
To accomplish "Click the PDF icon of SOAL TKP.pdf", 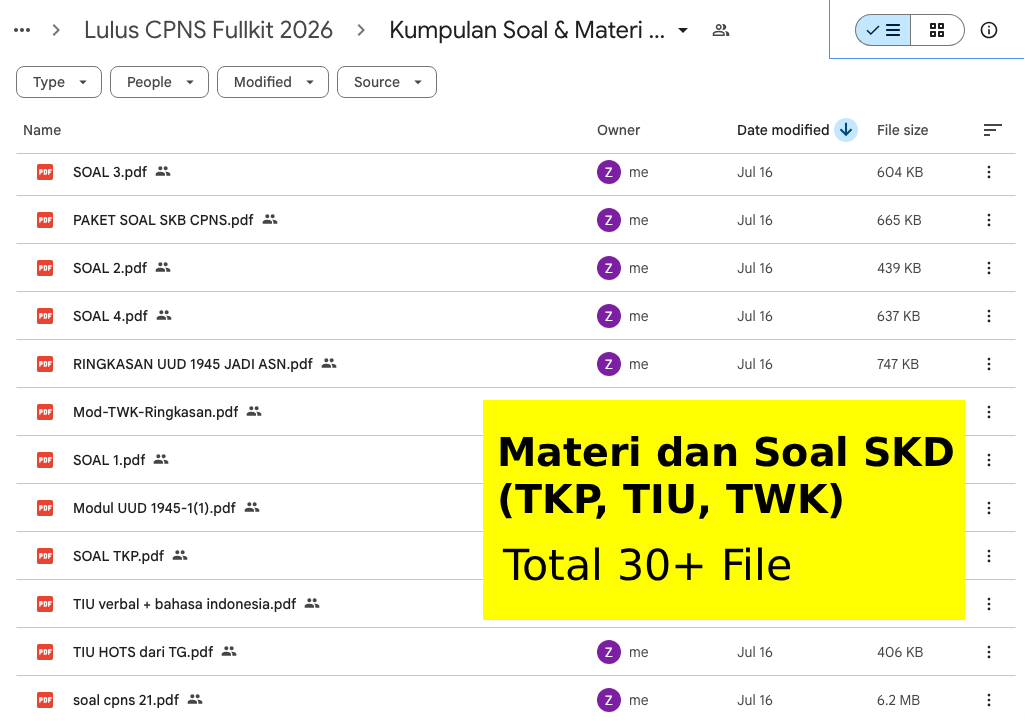I will coord(45,556).
